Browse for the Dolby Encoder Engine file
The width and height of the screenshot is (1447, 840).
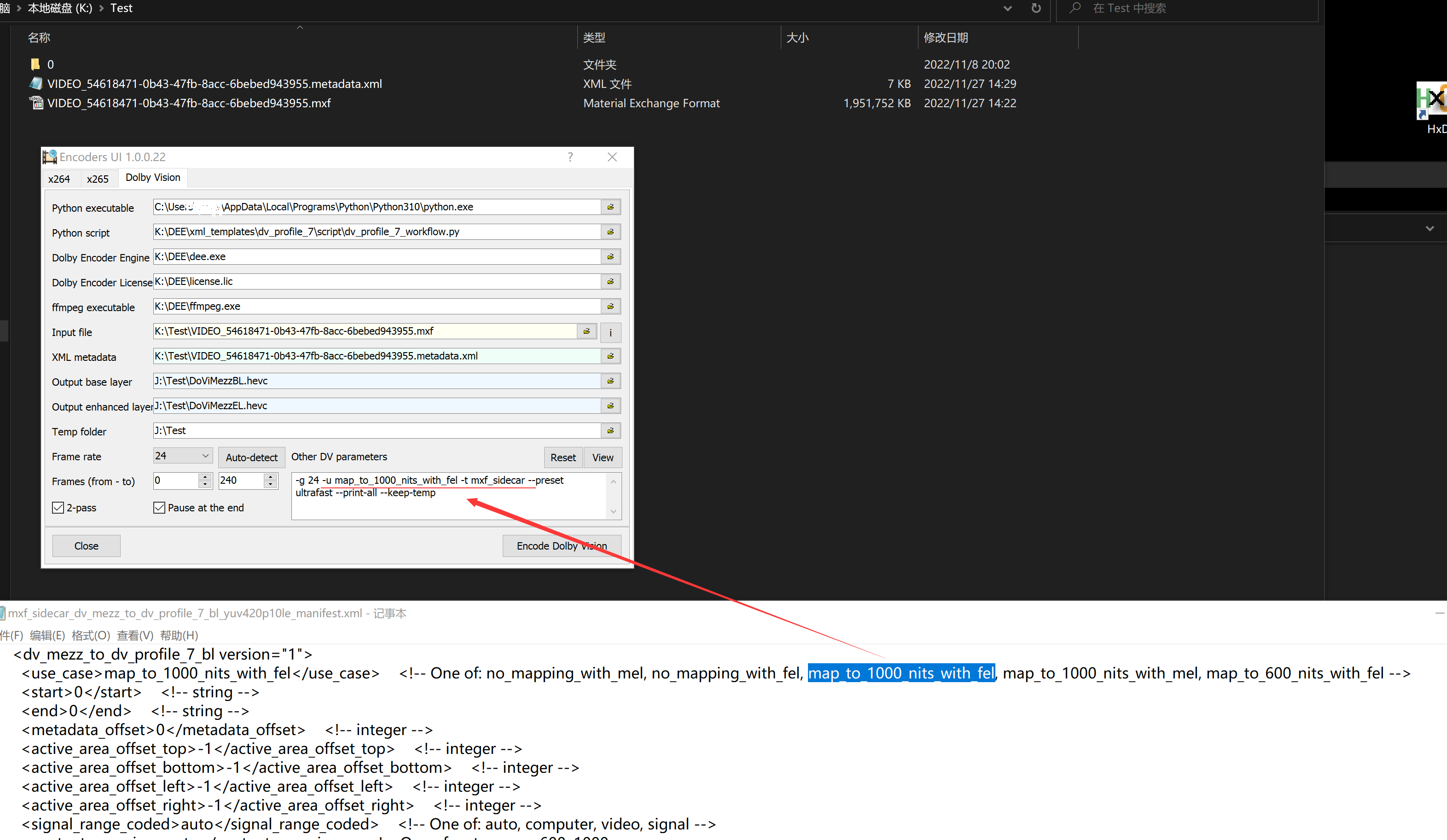[610, 257]
